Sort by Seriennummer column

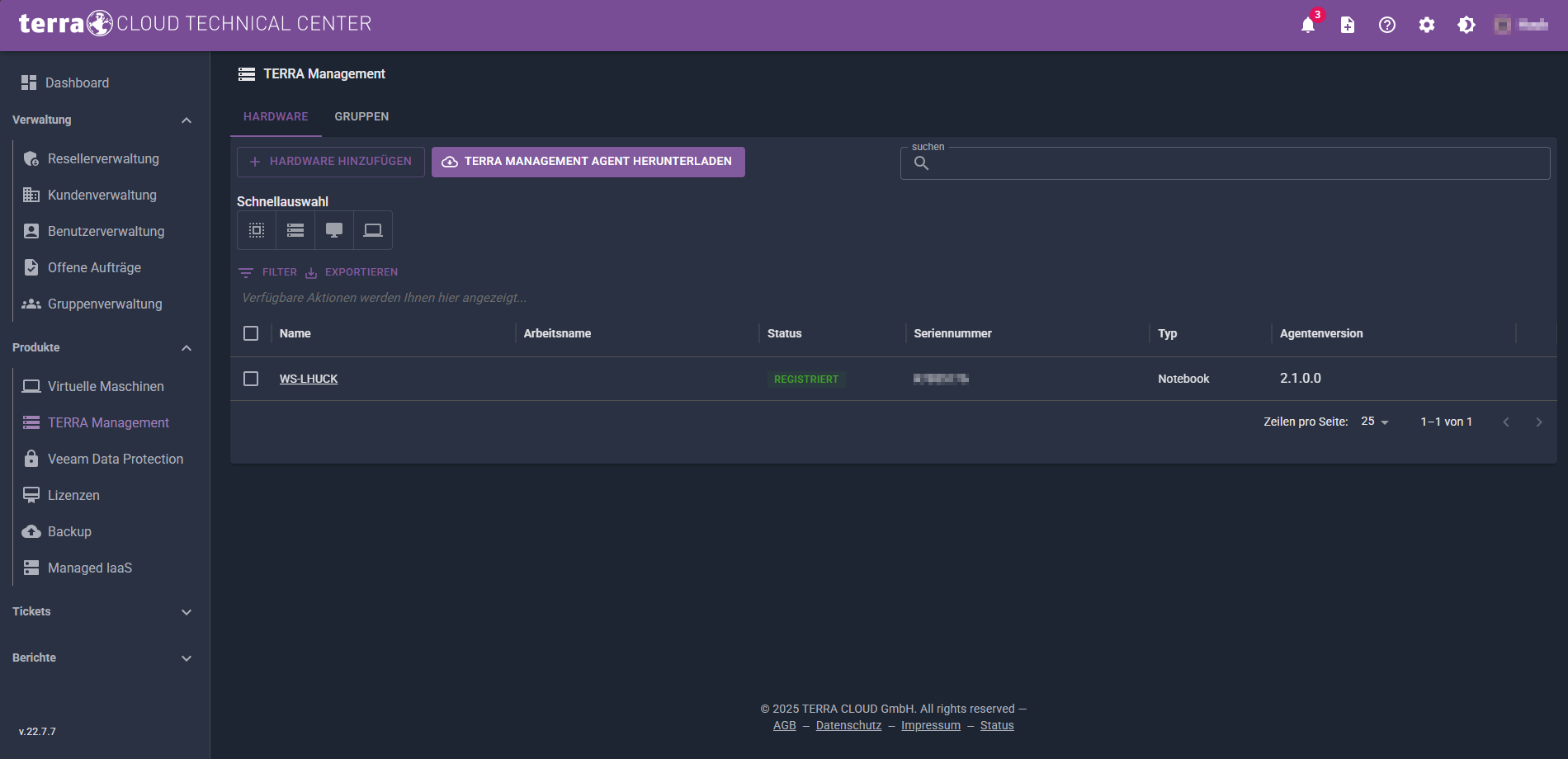(x=953, y=333)
